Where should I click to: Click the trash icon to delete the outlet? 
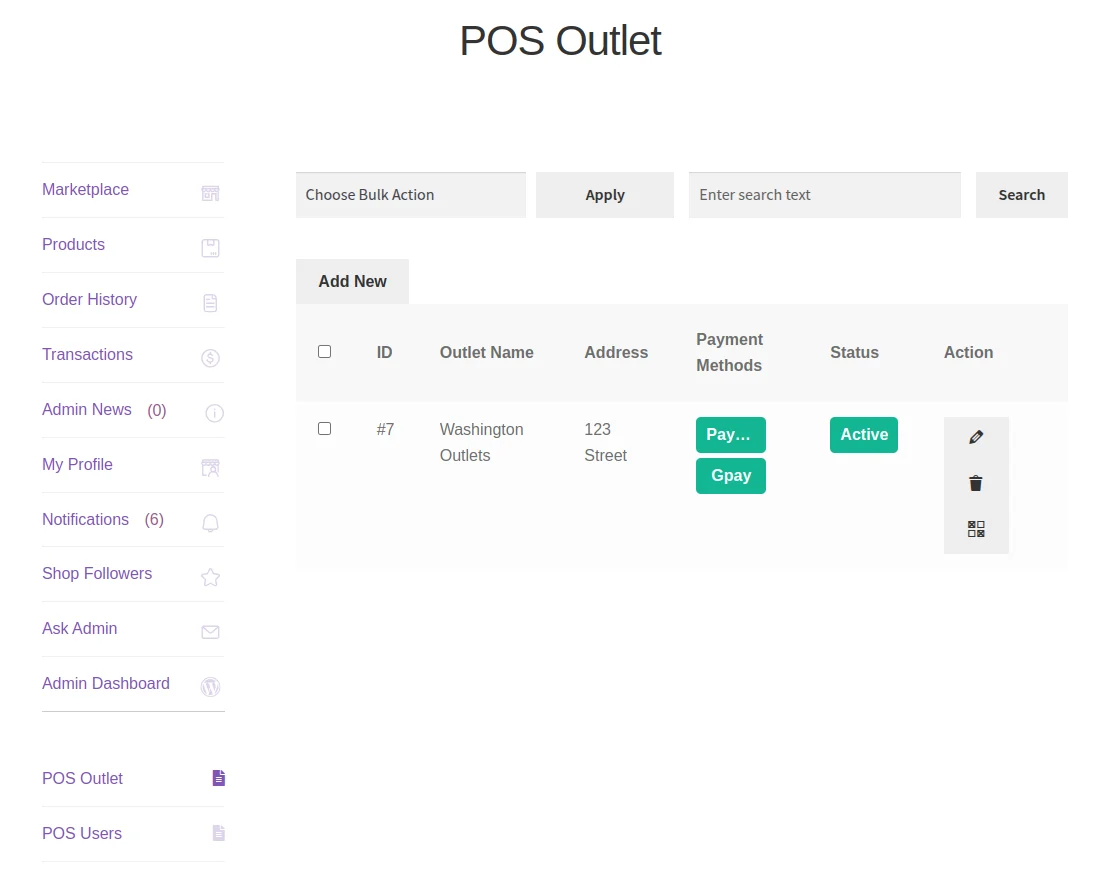tap(976, 483)
